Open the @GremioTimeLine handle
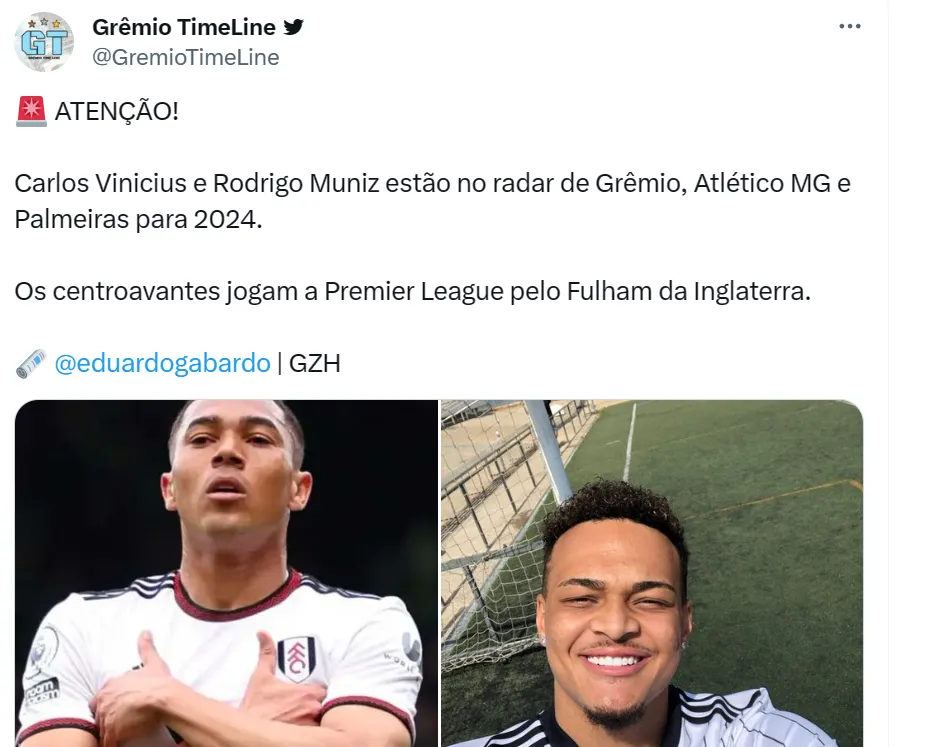This screenshot has height=747, width=925. pos(186,57)
